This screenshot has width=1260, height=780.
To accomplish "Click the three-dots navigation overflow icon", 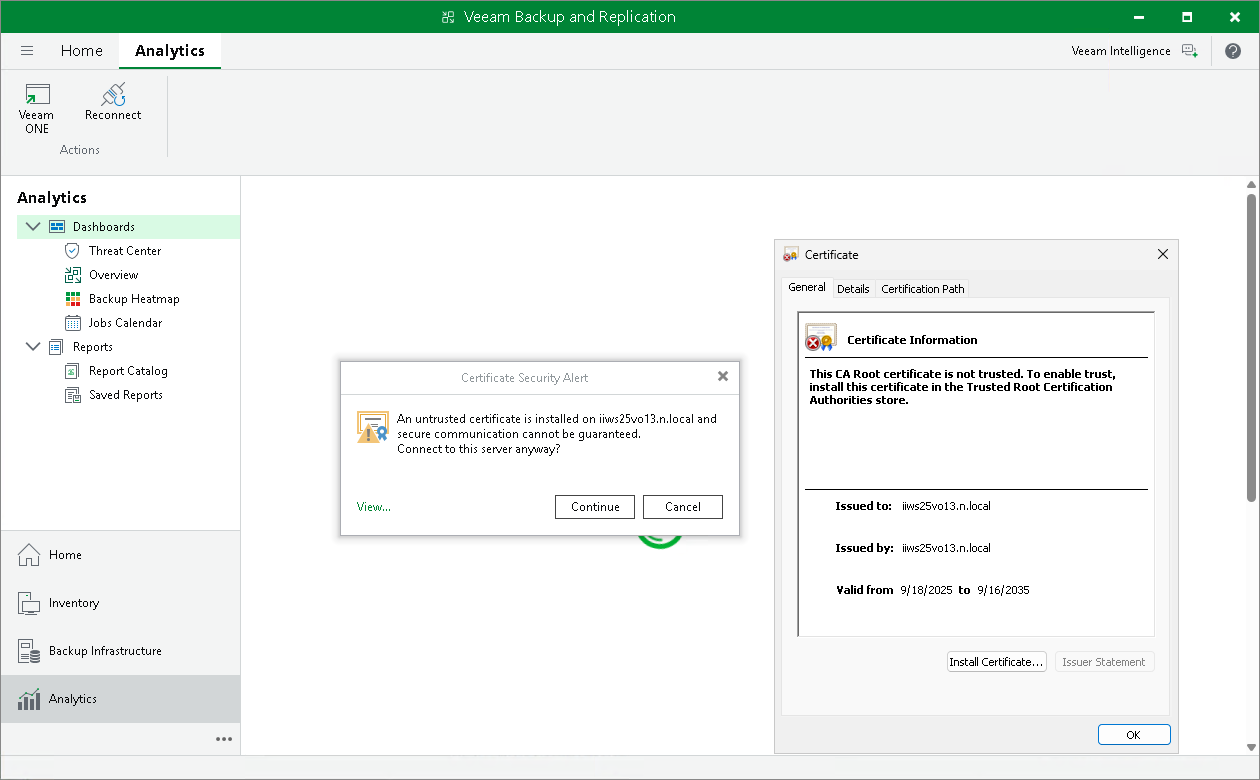I will click(x=224, y=739).
